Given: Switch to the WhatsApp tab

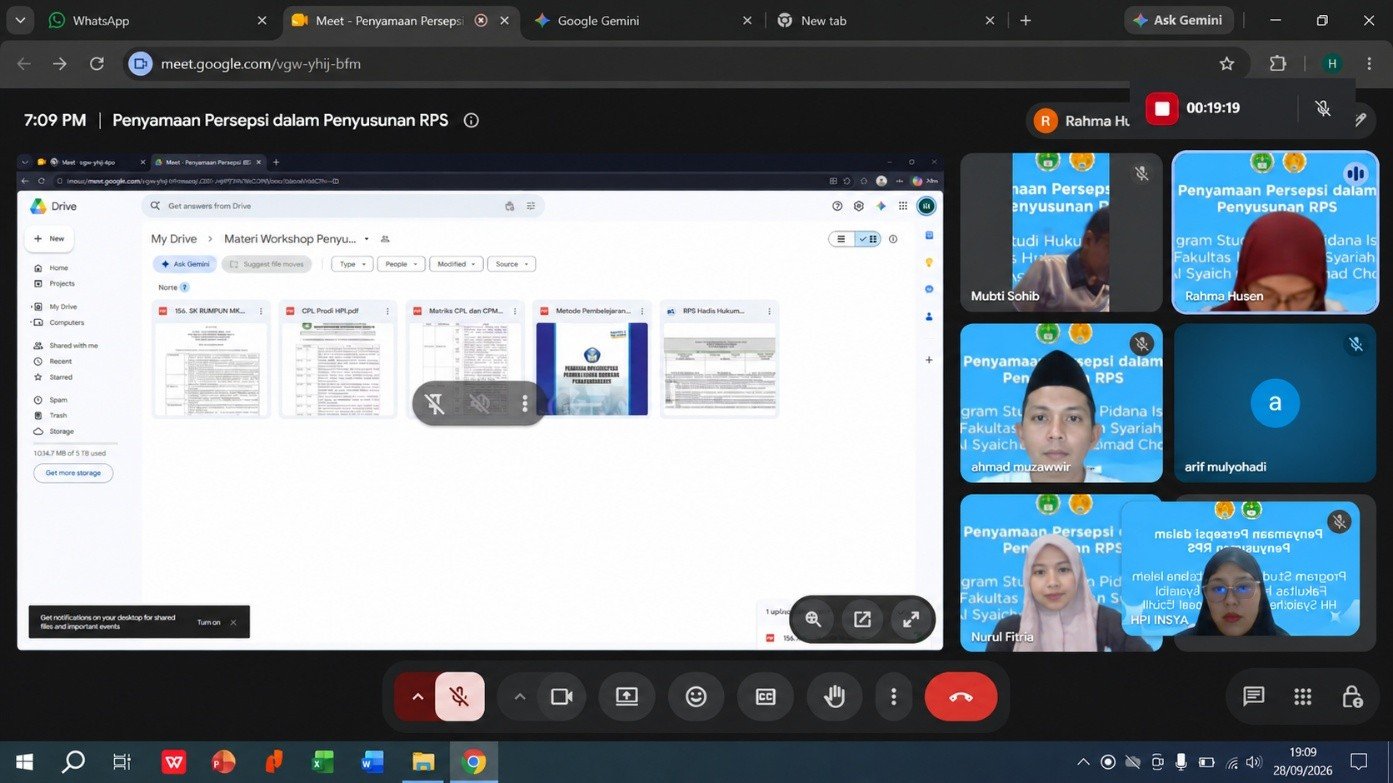Looking at the screenshot, I should click(158, 20).
